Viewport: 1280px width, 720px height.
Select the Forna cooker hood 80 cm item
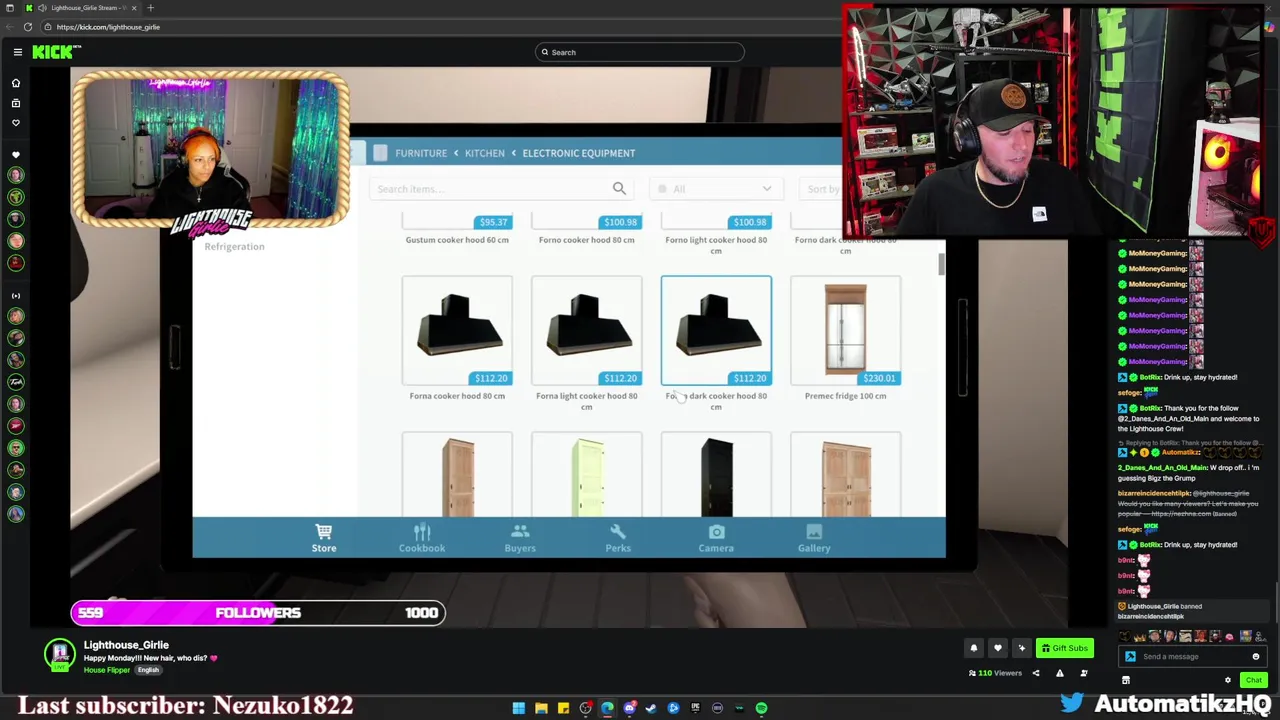click(457, 331)
